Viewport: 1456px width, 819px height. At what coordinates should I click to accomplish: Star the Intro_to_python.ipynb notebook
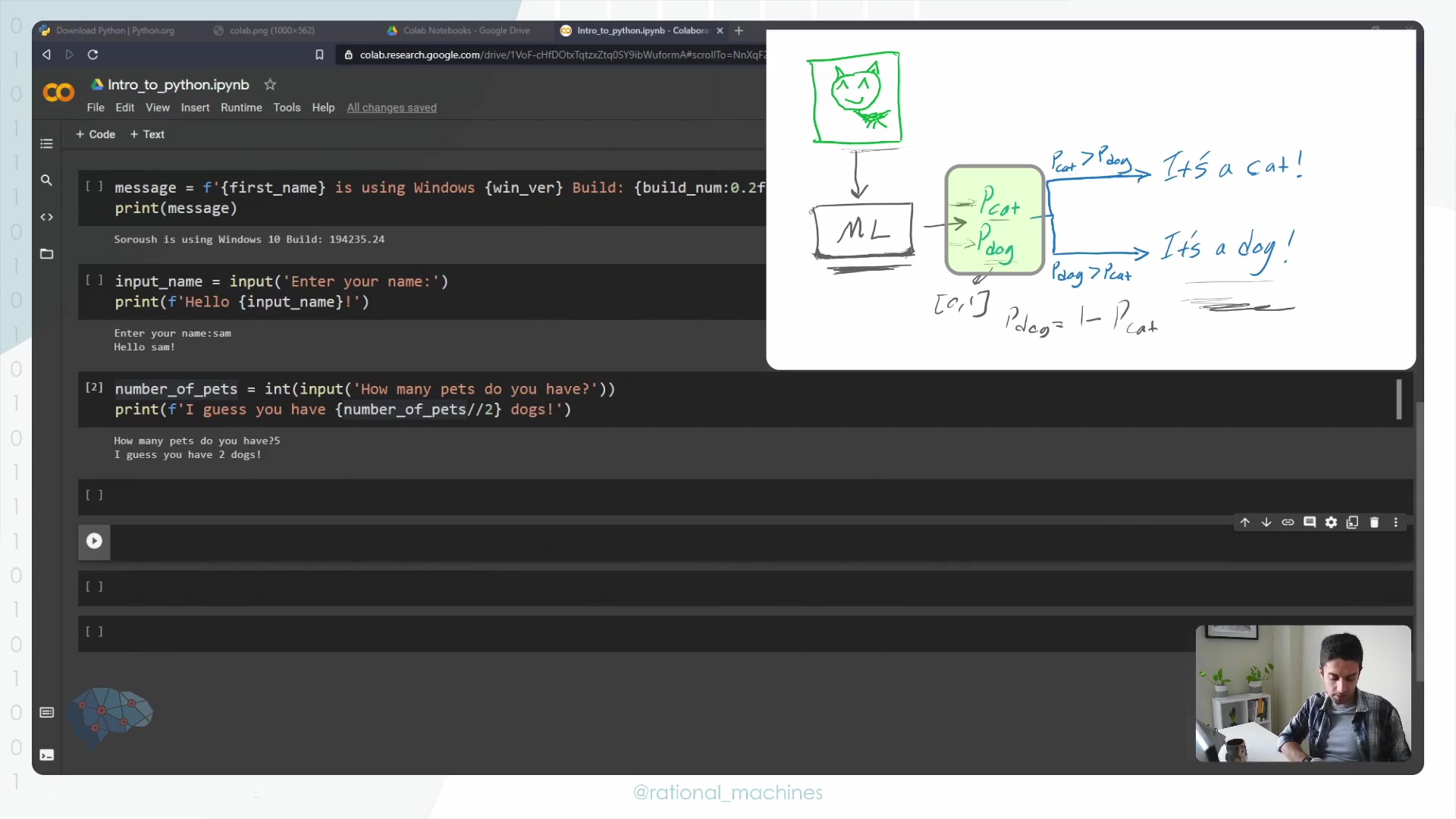click(270, 85)
